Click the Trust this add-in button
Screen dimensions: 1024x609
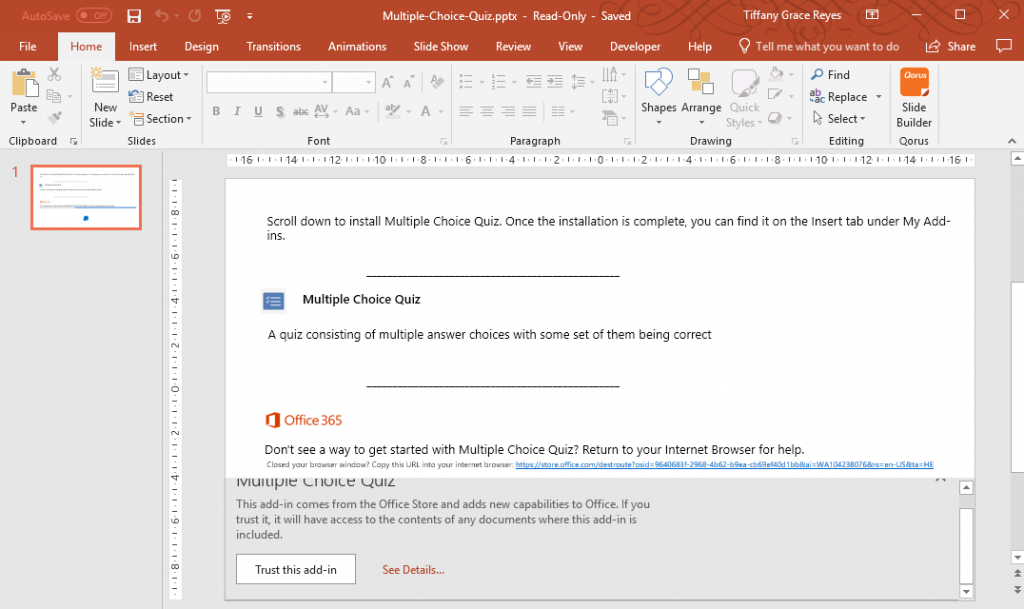point(295,569)
